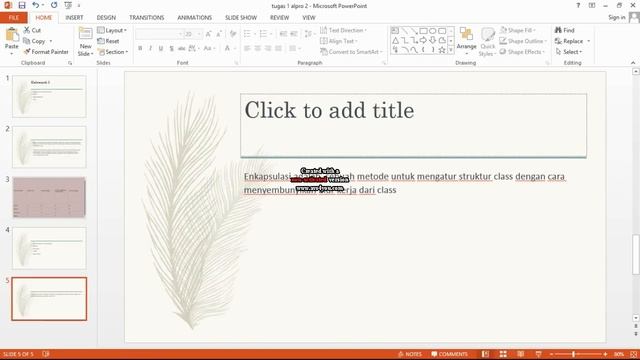Click Shape Effects button
Image resolution: width=640 pixels, height=360 pixels.
pyautogui.click(x=522, y=52)
